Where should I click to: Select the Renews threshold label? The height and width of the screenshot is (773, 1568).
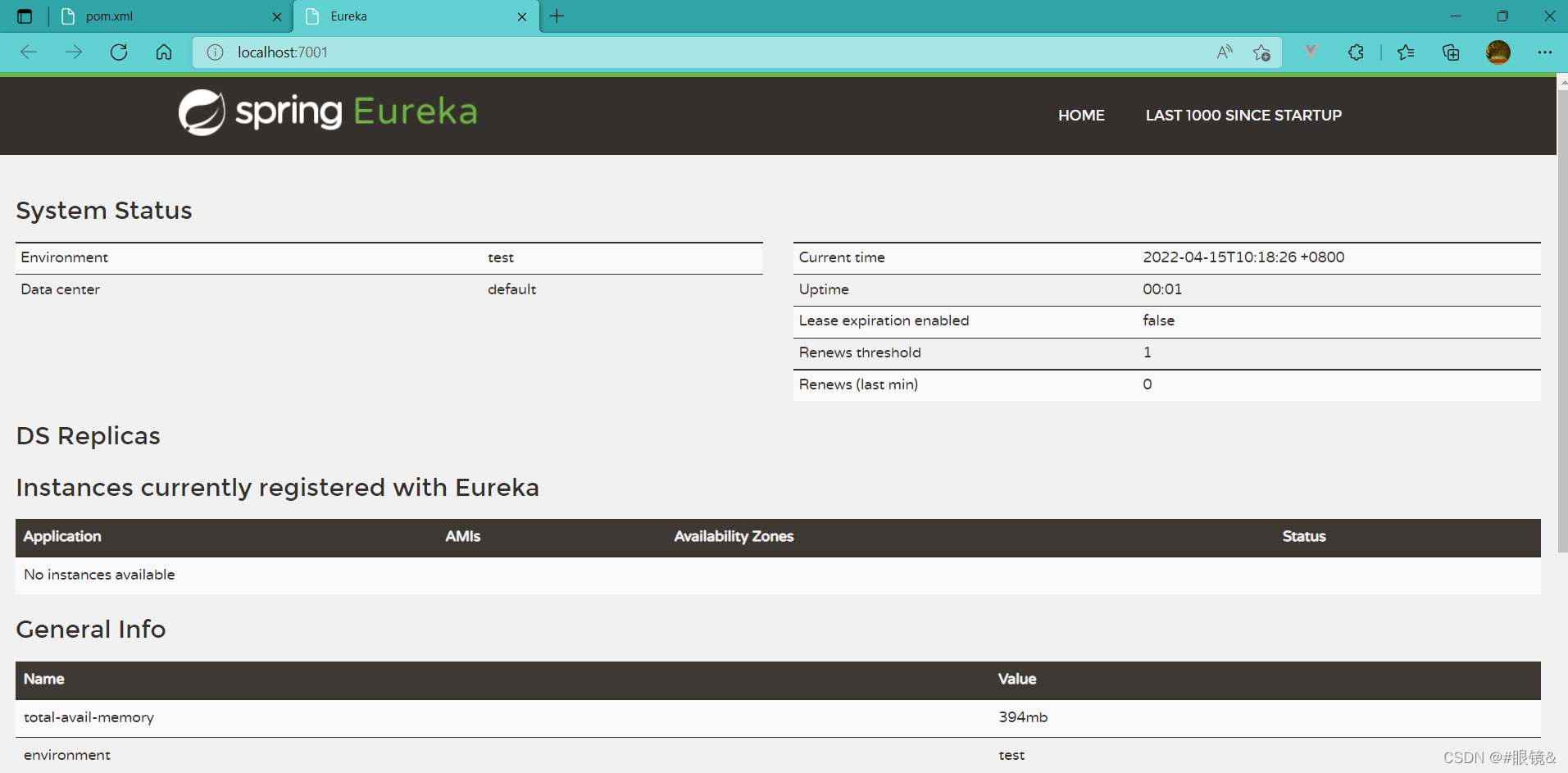tap(860, 352)
